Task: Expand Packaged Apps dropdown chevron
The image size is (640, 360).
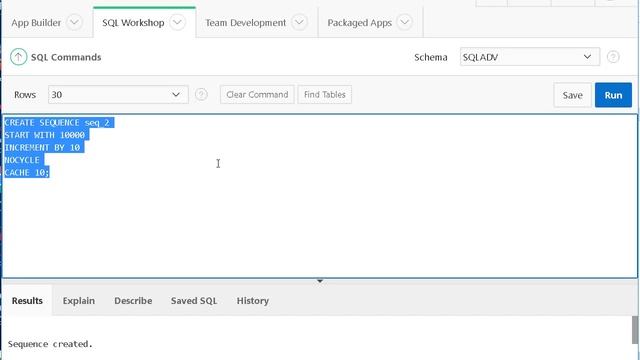Action: coord(404,22)
